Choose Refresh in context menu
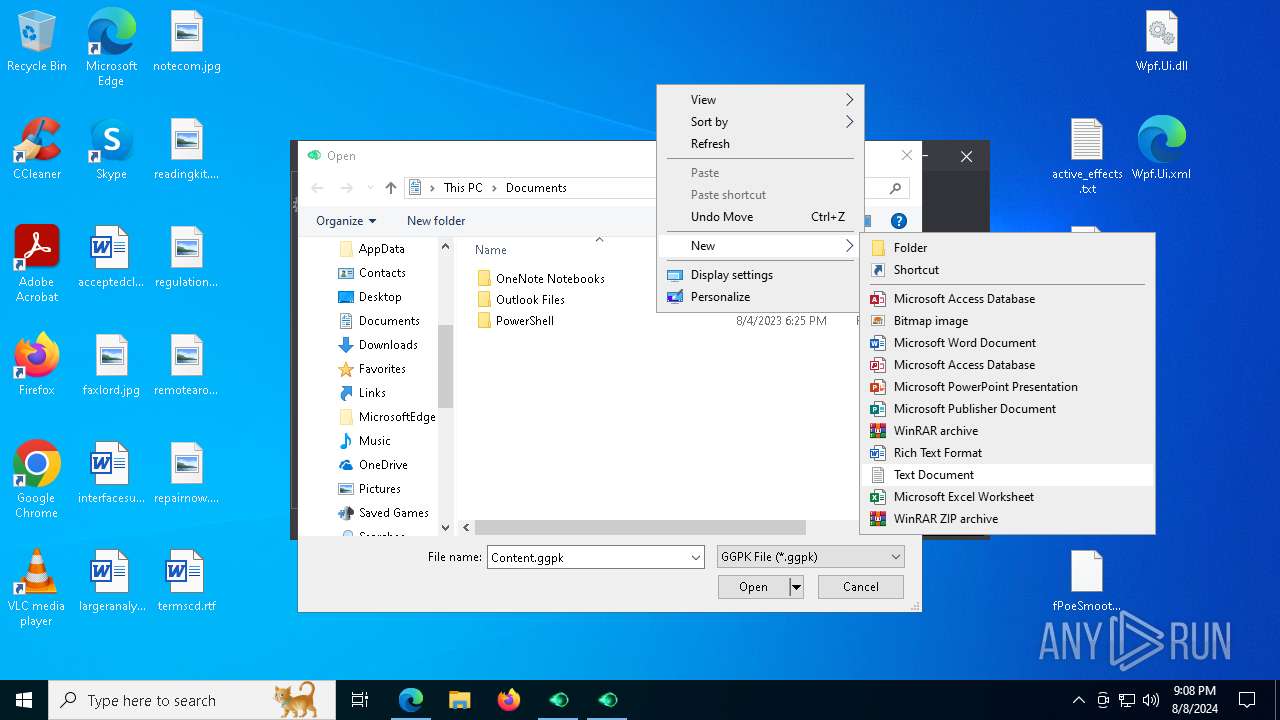1280x720 pixels. click(760, 144)
